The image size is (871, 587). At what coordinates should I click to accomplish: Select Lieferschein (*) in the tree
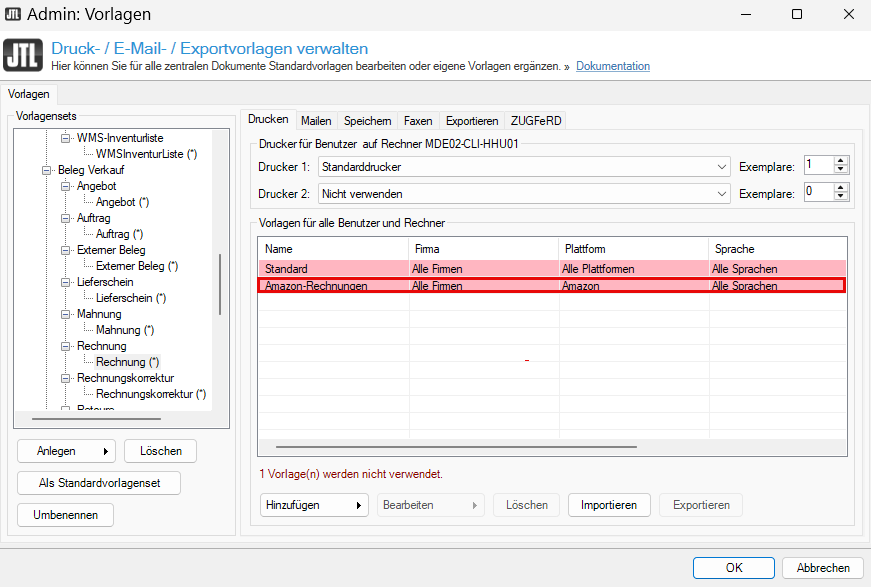[x=131, y=298]
